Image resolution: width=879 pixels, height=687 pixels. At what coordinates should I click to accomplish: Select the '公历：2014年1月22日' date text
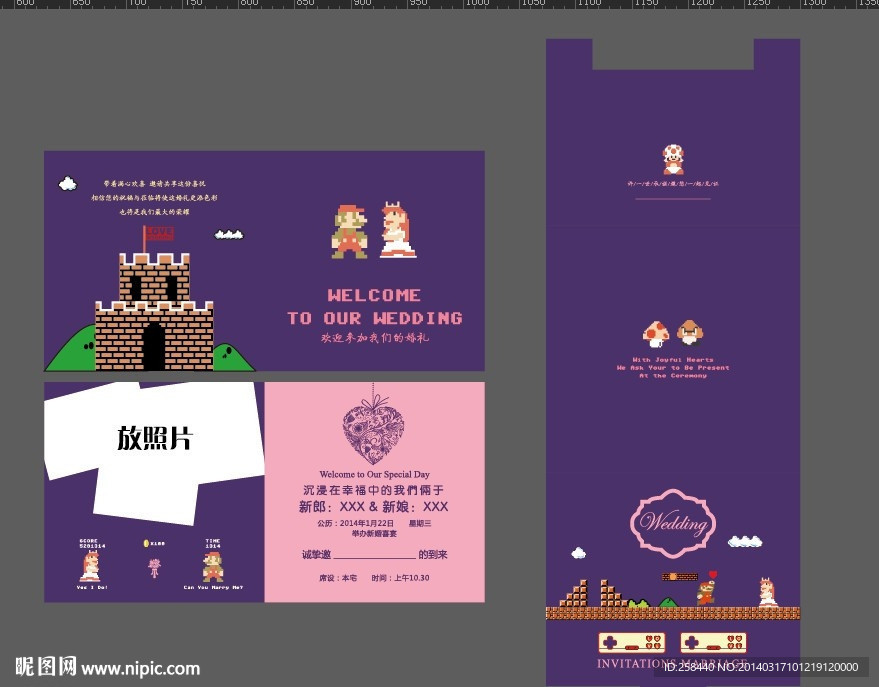[355, 523]
